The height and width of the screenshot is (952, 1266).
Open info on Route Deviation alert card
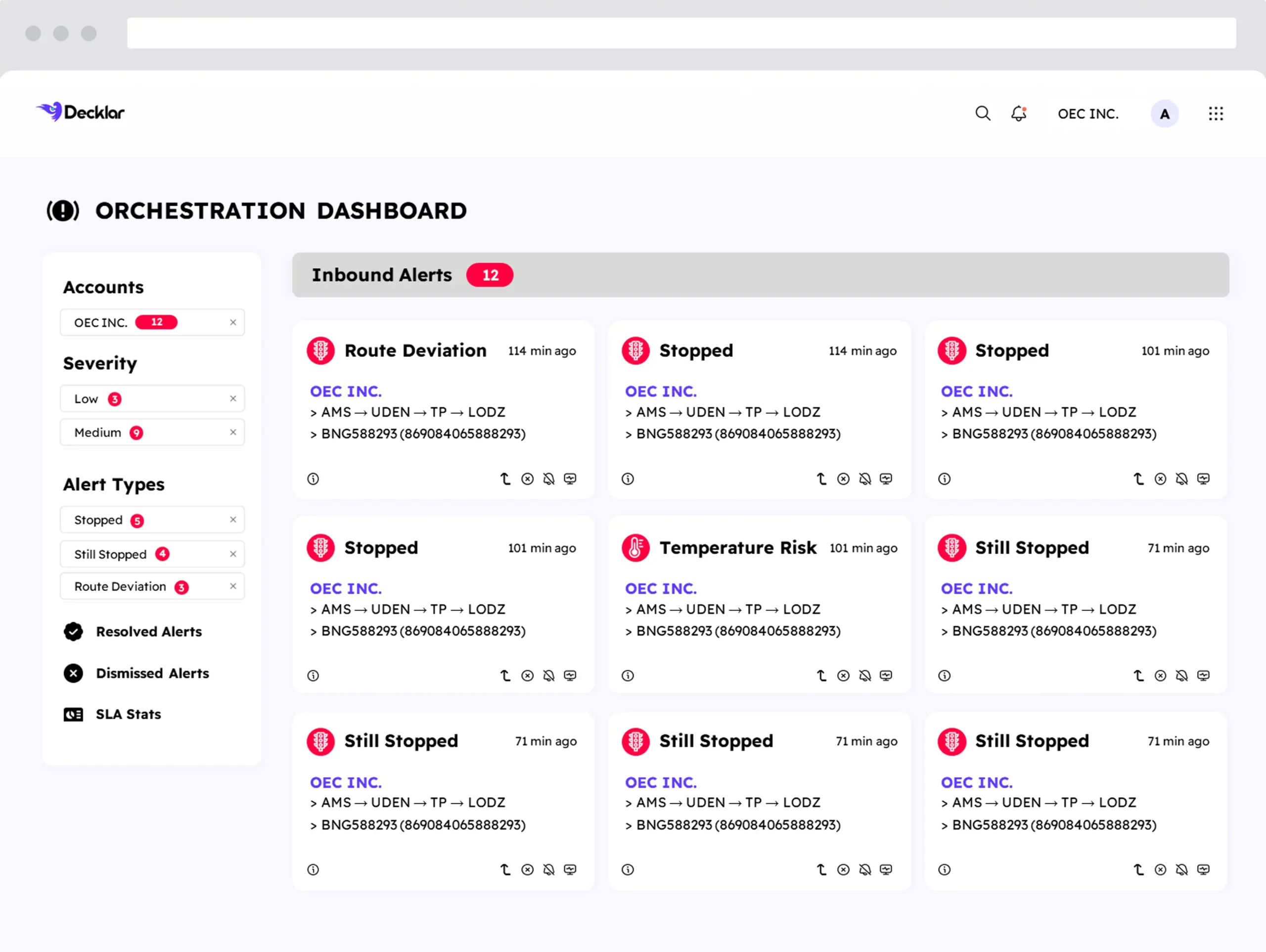point(313,479)
